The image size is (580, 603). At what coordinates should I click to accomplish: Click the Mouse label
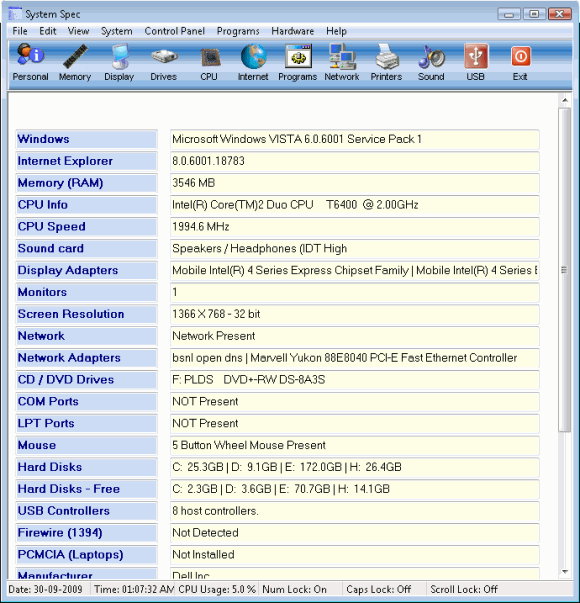tap(87, 445)
